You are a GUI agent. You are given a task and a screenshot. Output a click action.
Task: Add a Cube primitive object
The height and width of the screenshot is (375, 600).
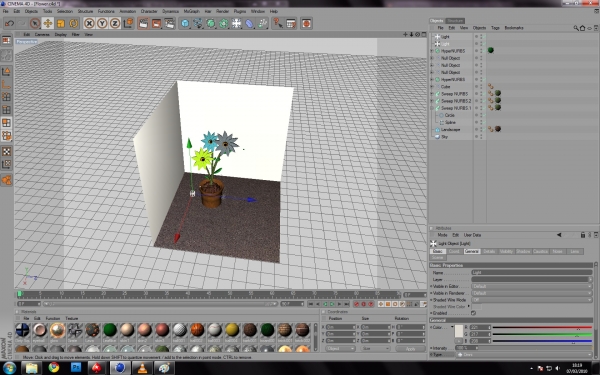coord(185,23)
